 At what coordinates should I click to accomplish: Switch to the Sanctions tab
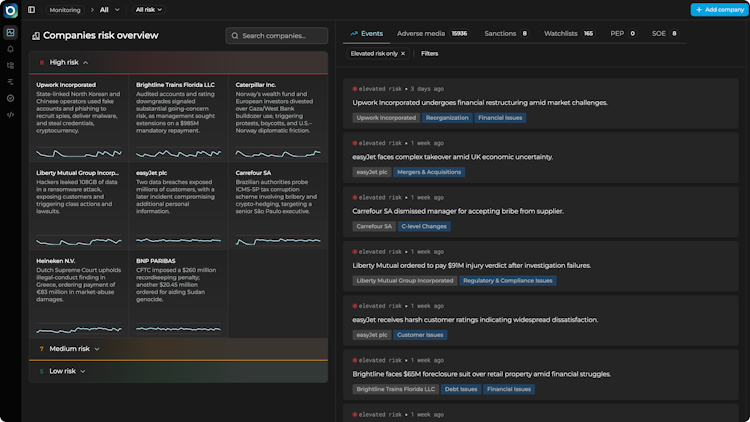(x=506, y=33)
